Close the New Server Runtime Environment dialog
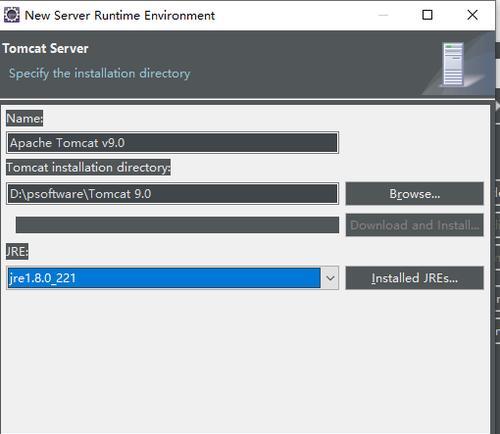The image size is (500, 434). pyautogui.click(x=472, y=15)
